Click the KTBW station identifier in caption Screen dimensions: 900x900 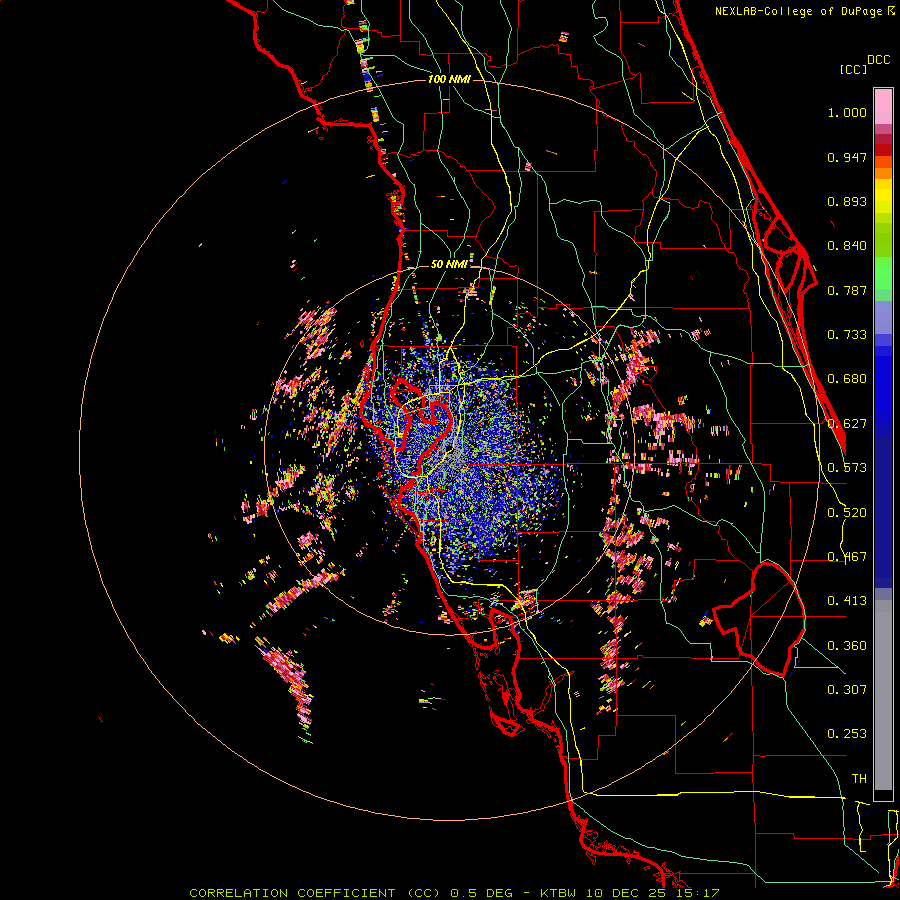560,893
